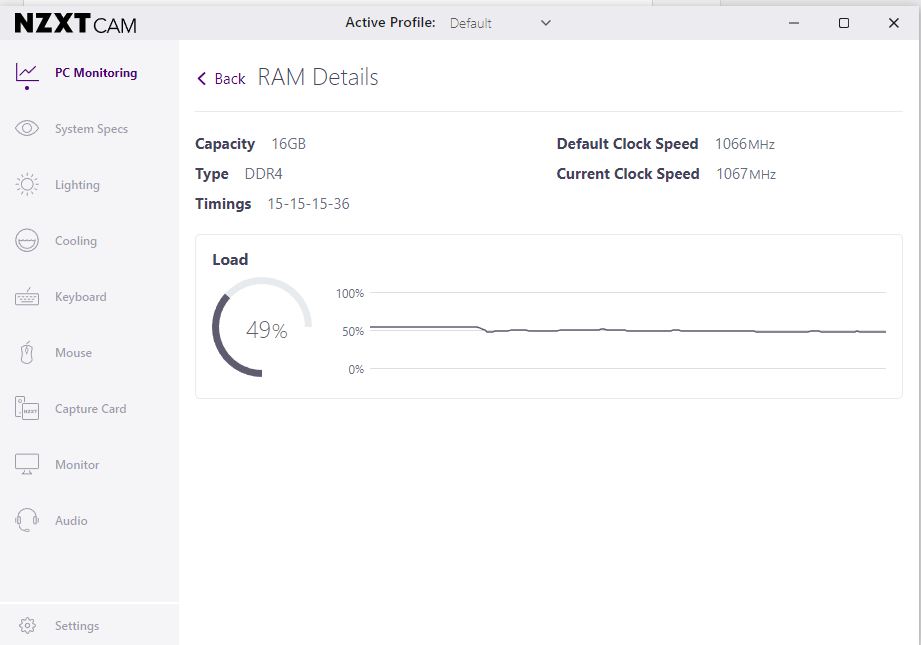
Task: Click the back chevron arrow icon
Action: 201,79
